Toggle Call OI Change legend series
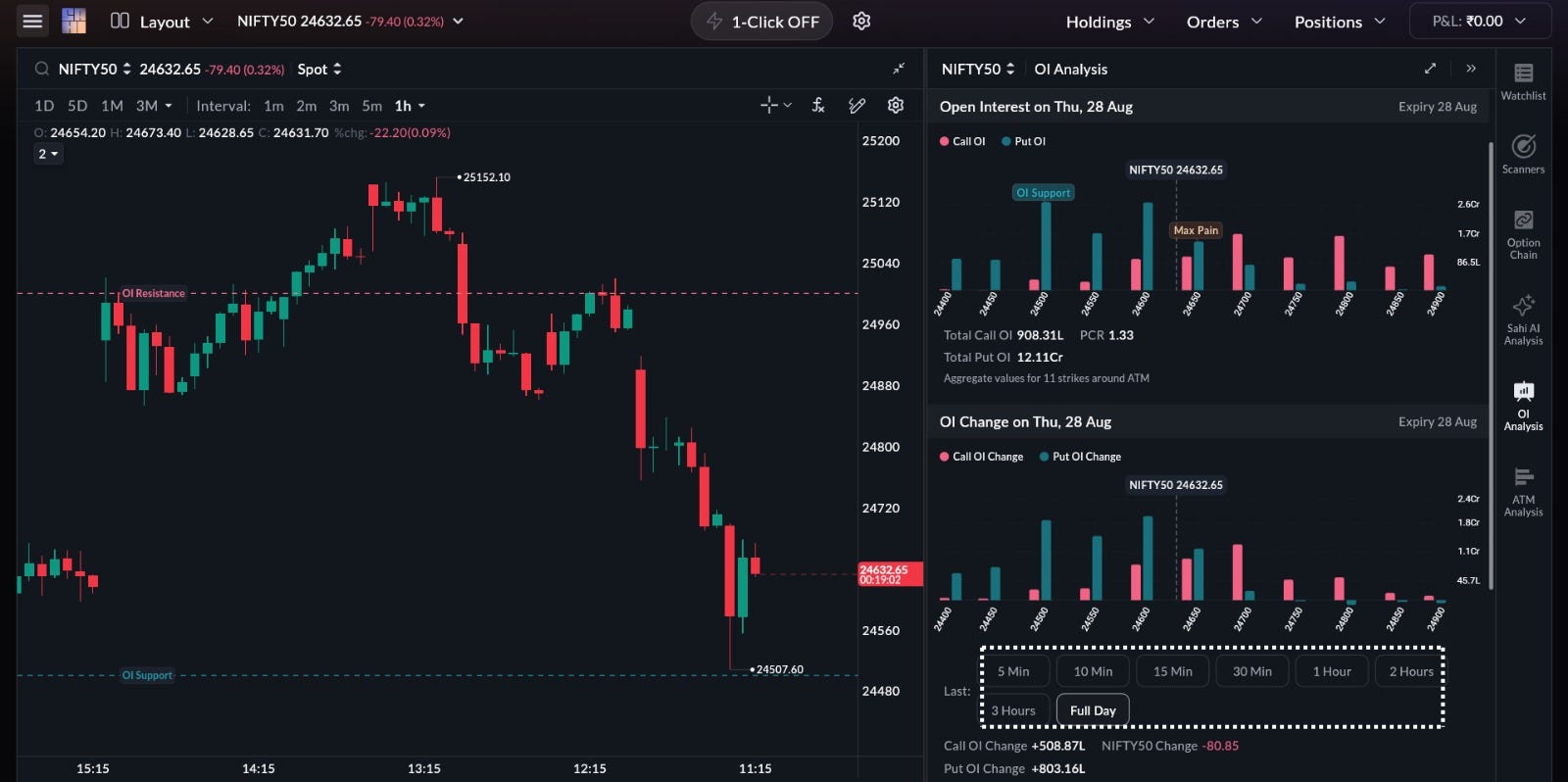The width and height of the screenshot is (1568, 782). coord(981,457)
